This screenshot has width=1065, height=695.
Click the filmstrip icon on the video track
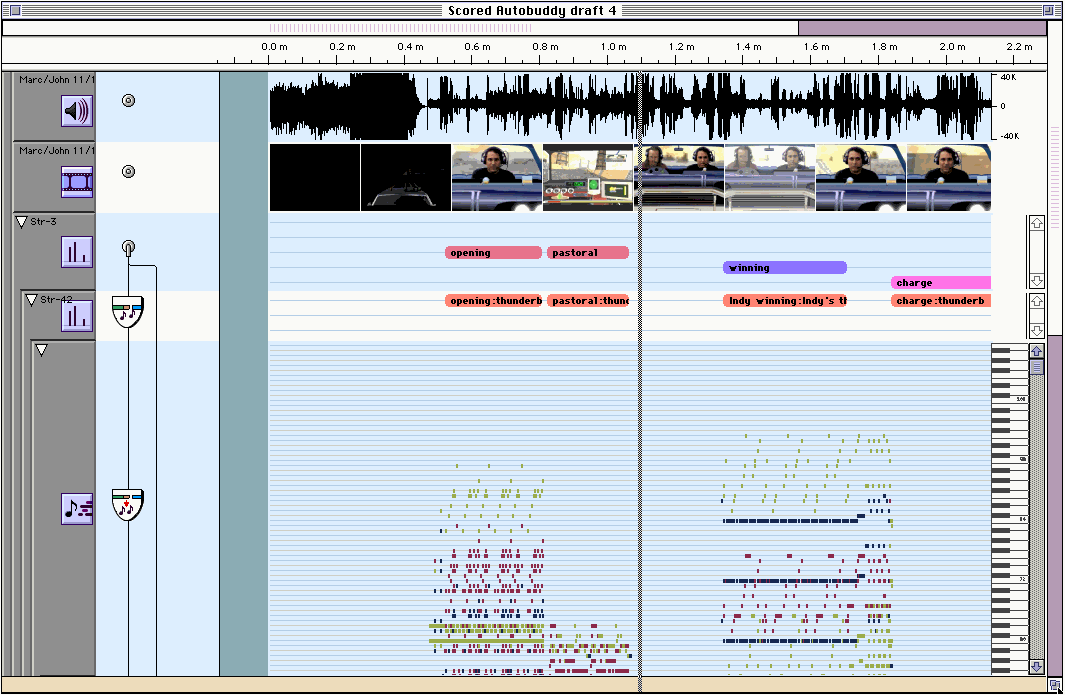coord(77,181)
